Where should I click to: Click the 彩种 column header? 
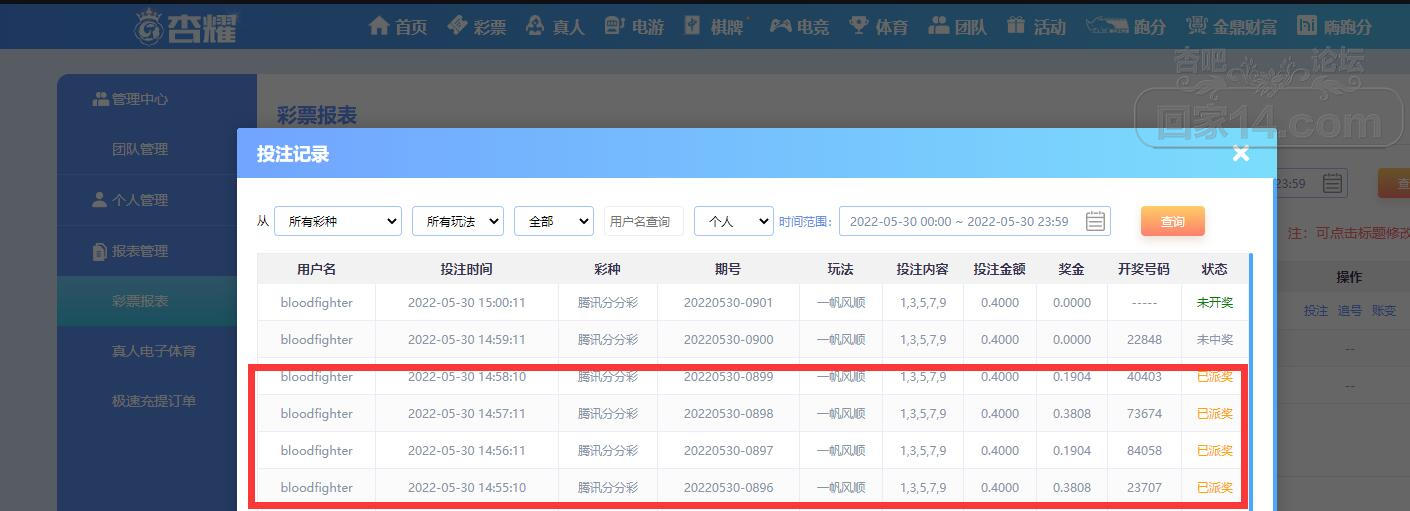coord(607,269)
